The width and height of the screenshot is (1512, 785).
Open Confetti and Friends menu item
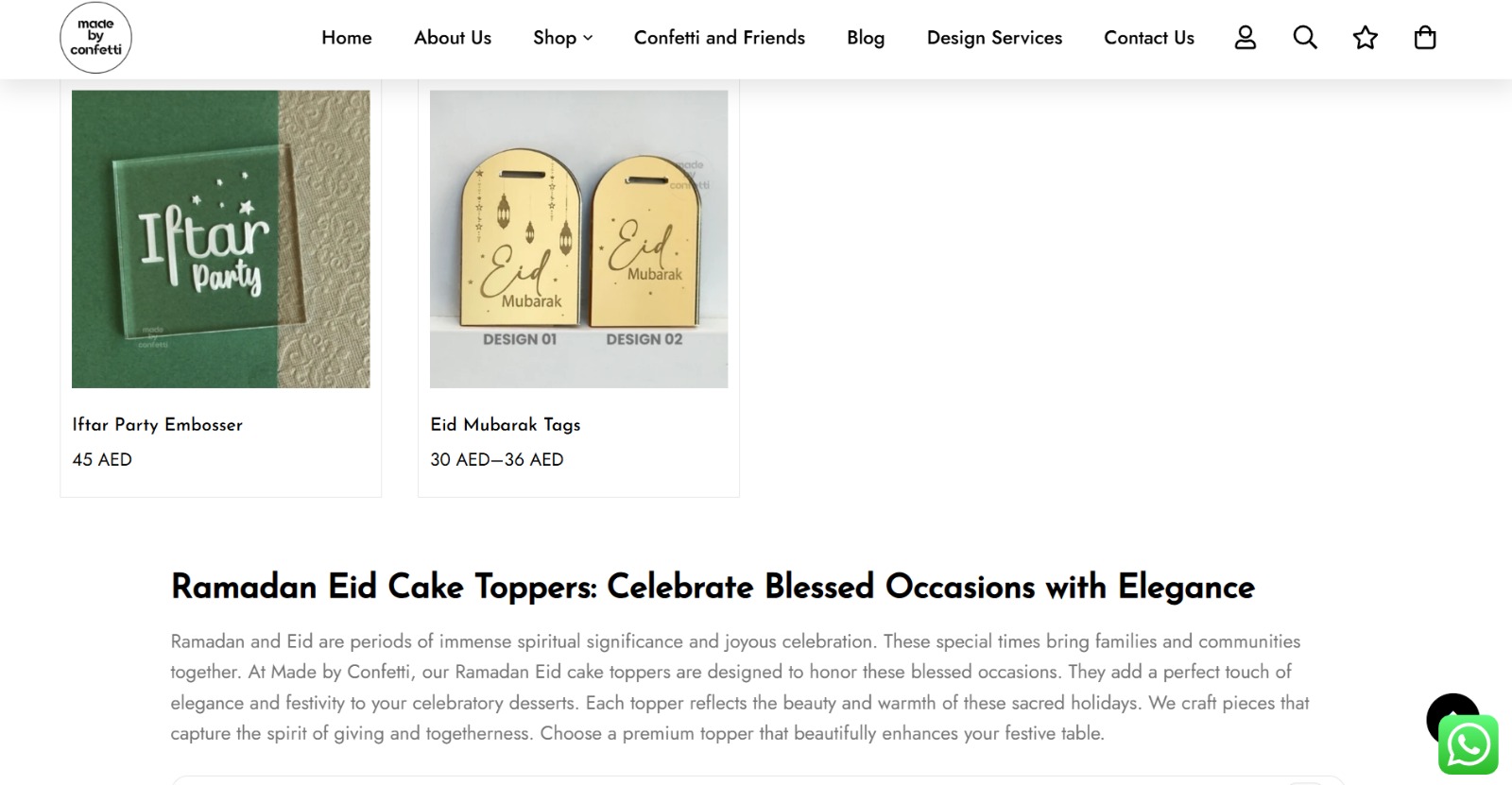click(x=719, y=38)
